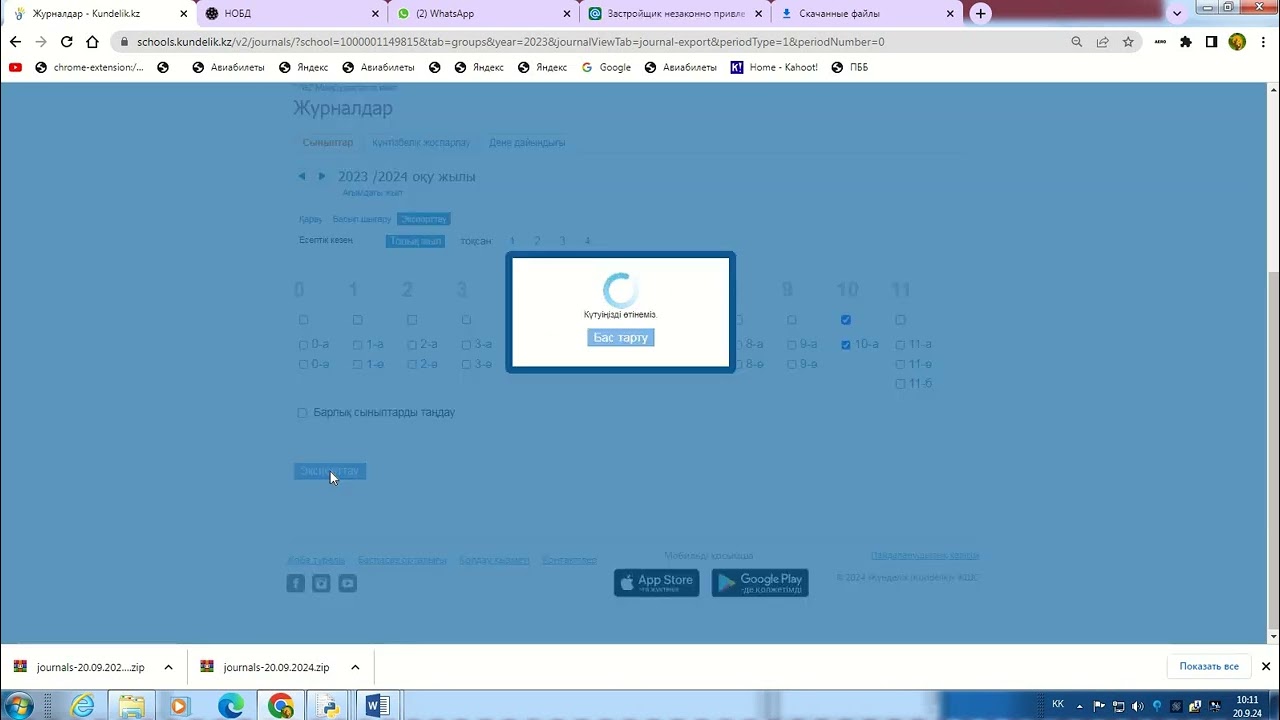Click the App Store badge
This screenshot has height=720, width=1280.
coord(656,582)
